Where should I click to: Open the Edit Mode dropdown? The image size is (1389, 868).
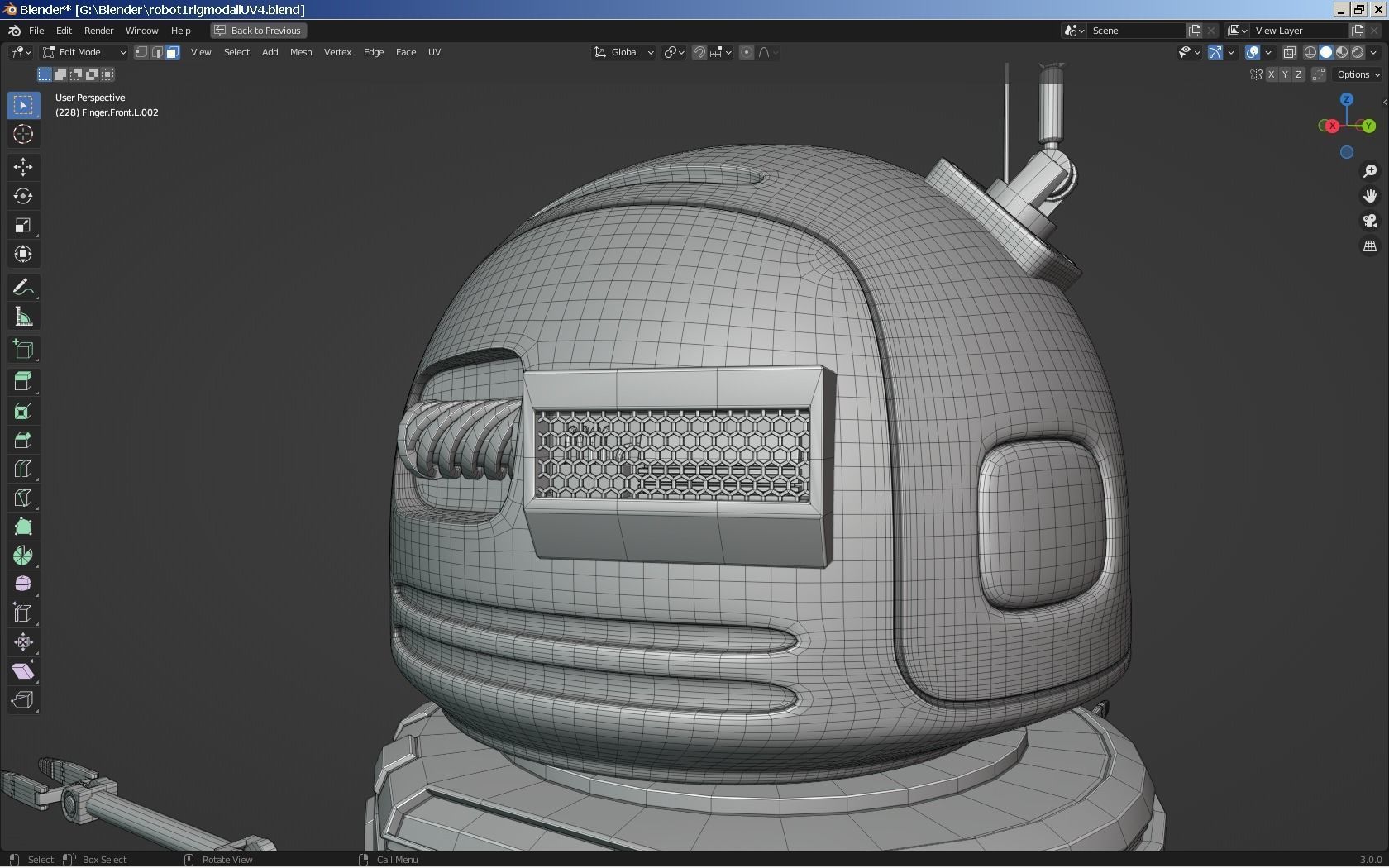pos(84,52)
